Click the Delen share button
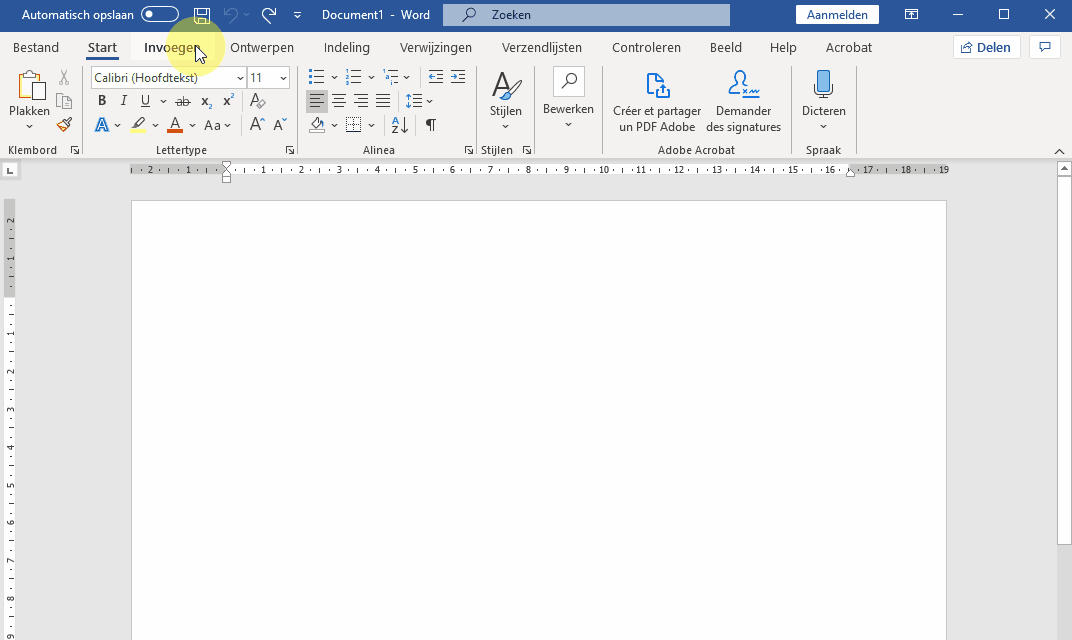This screenshot has width=1072, height=640. click(x=986, y=47)
